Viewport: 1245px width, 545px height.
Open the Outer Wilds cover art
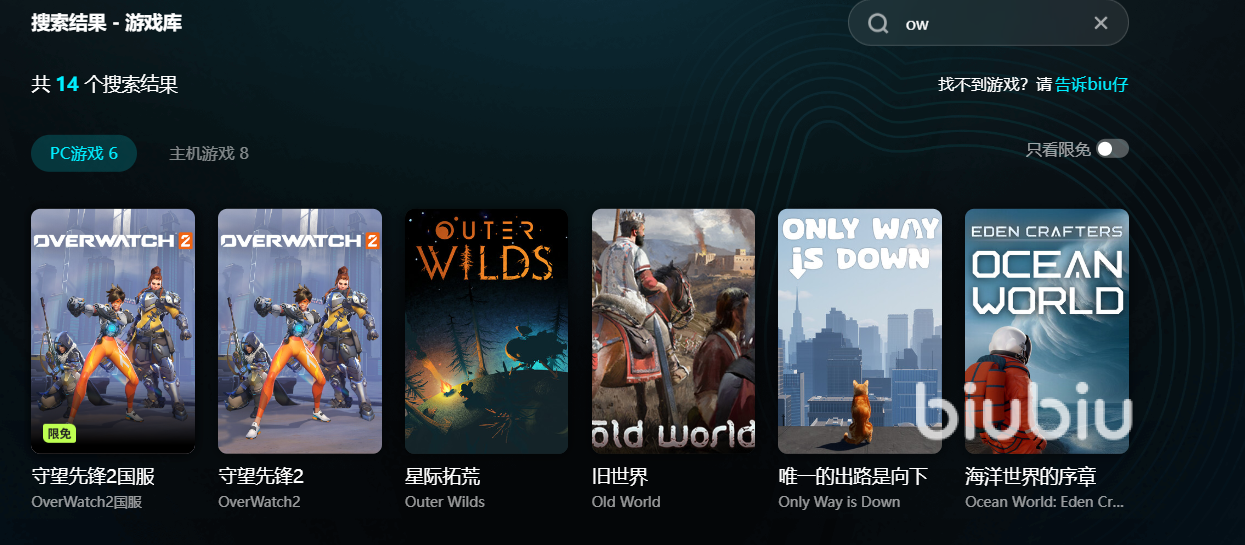pos(486,331)
